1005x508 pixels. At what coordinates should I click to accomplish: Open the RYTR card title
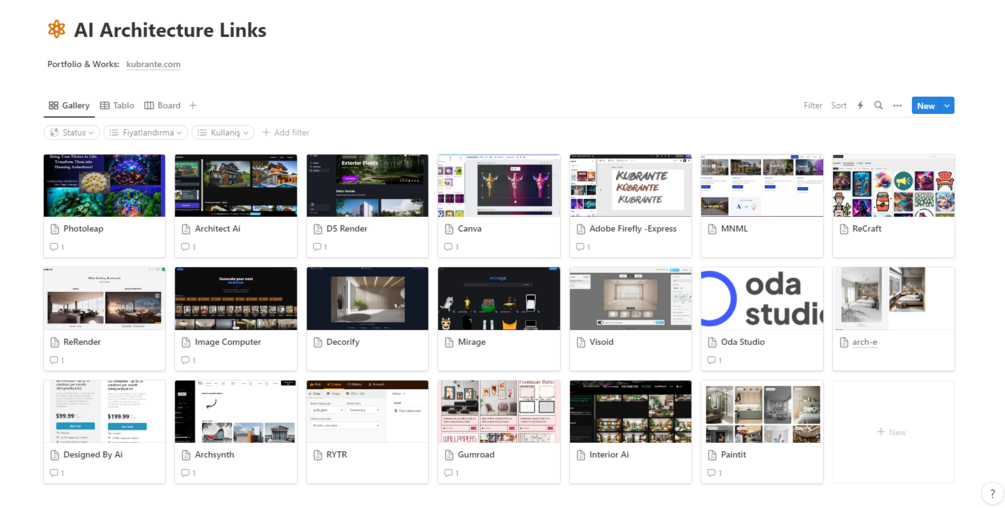336,455
